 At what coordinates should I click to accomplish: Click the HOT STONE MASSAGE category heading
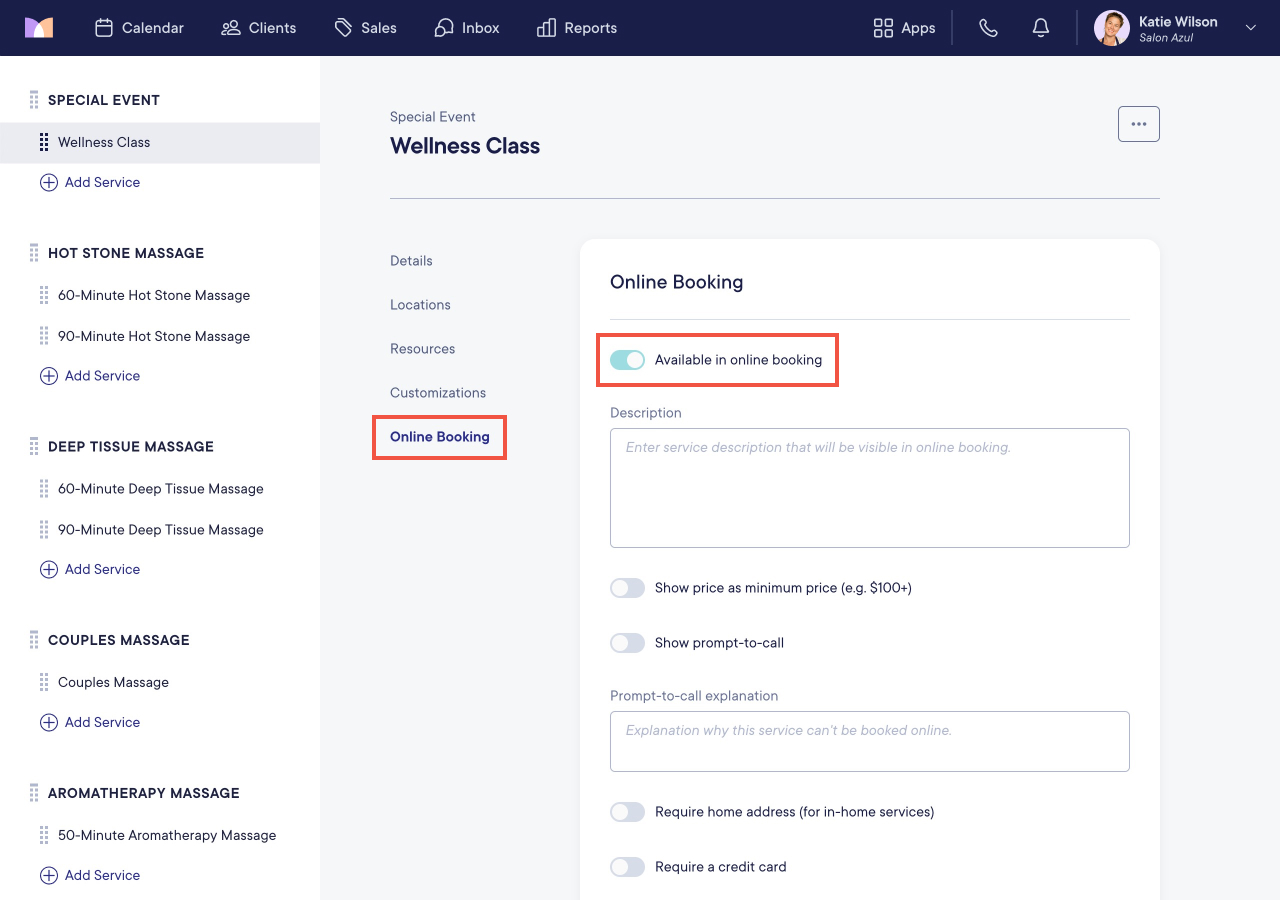click(126, 253)
